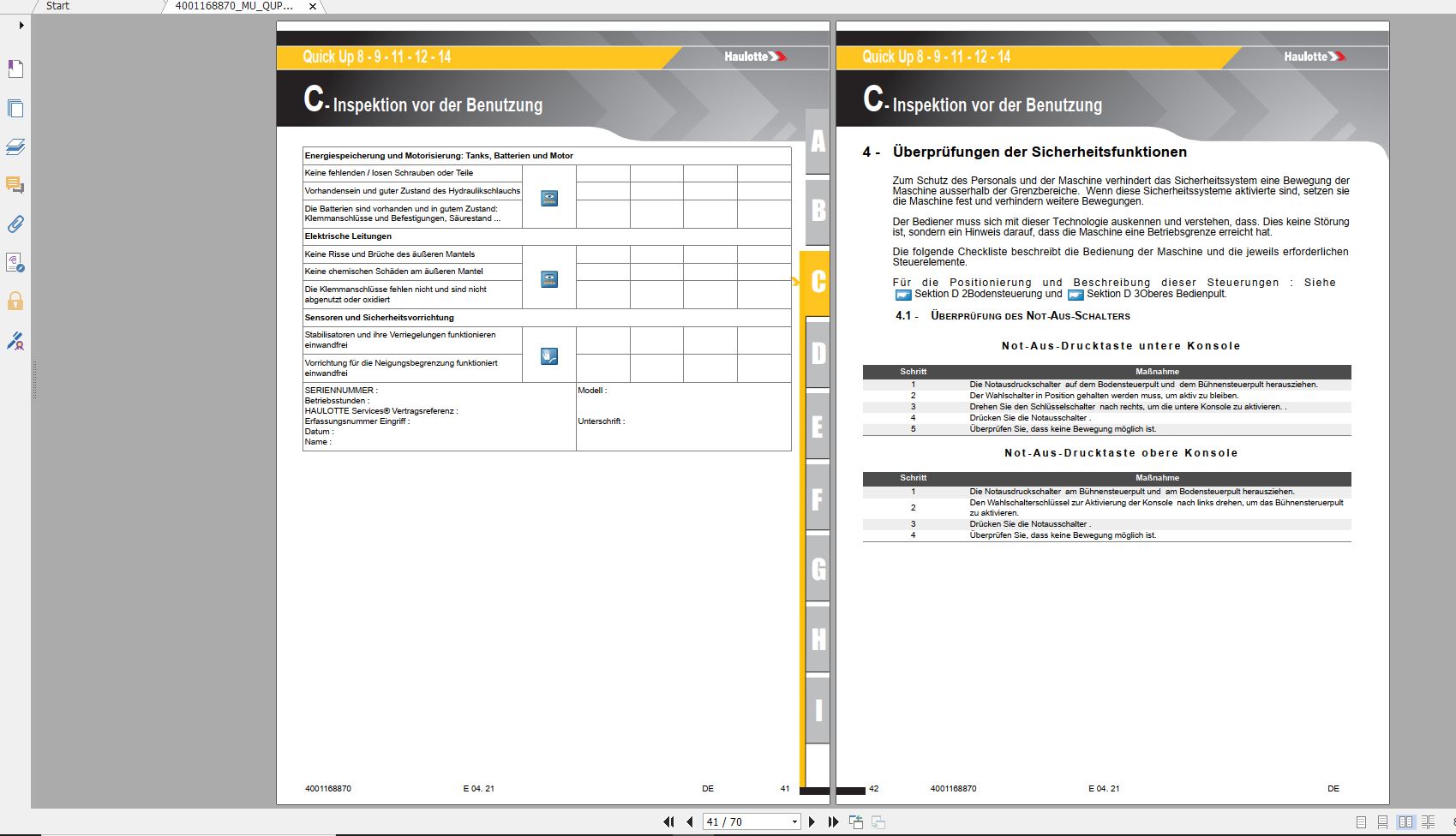1456x836 pixels.
Task: Jump to the last page
Action: point(833,822)
